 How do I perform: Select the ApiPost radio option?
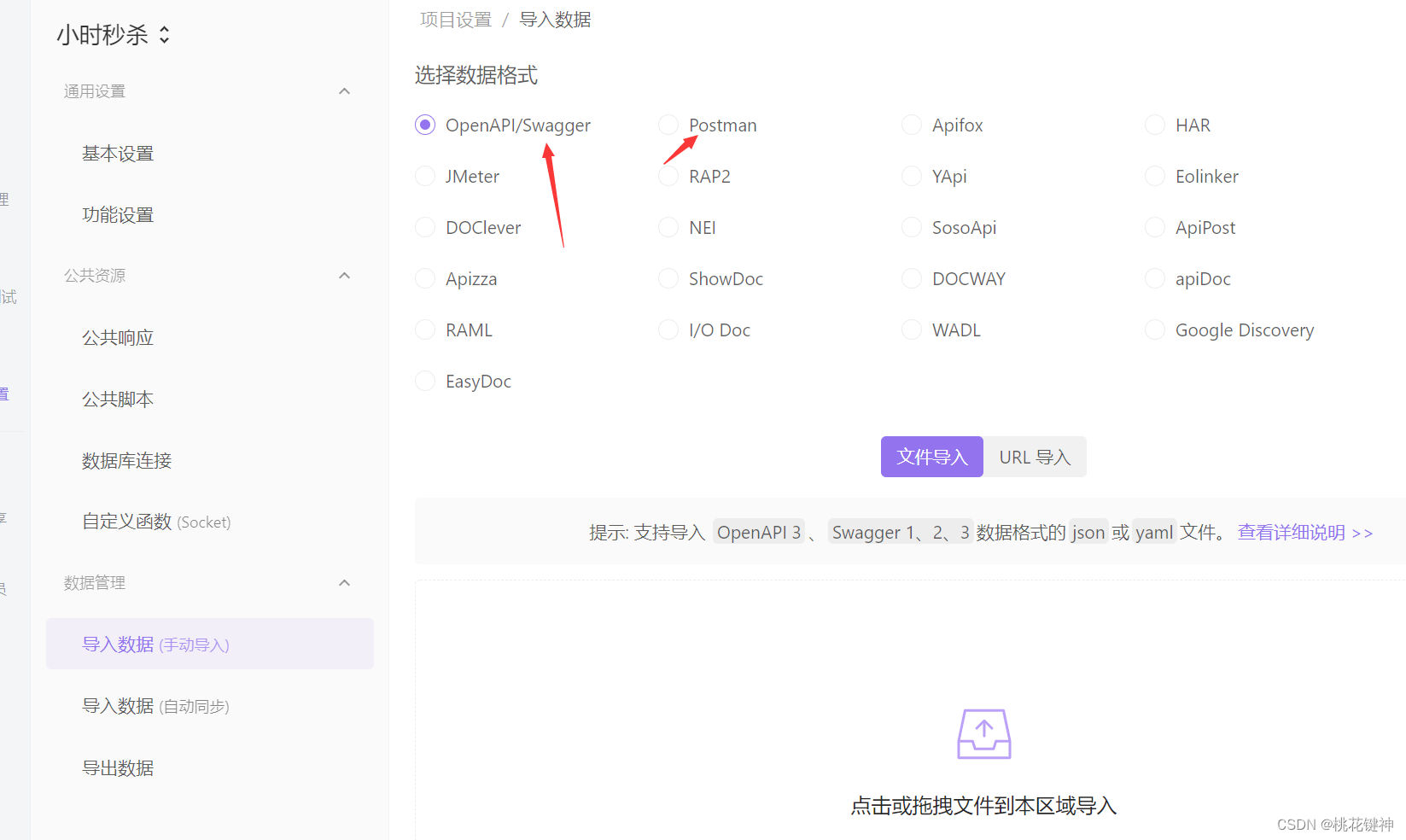click(x=1155, y=228)
